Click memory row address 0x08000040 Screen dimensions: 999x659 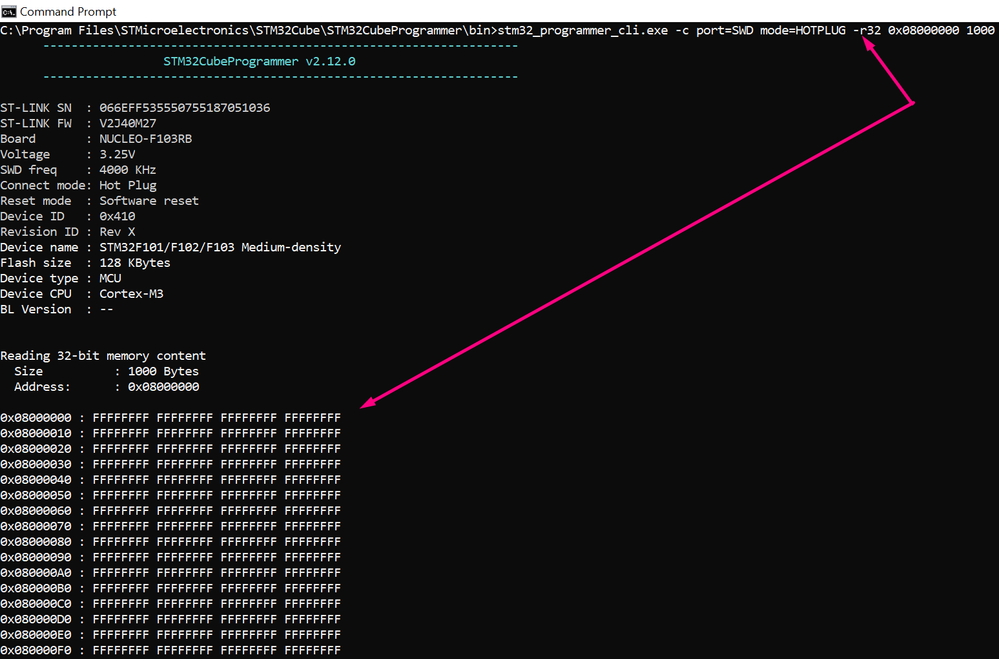tap(36, 479)
